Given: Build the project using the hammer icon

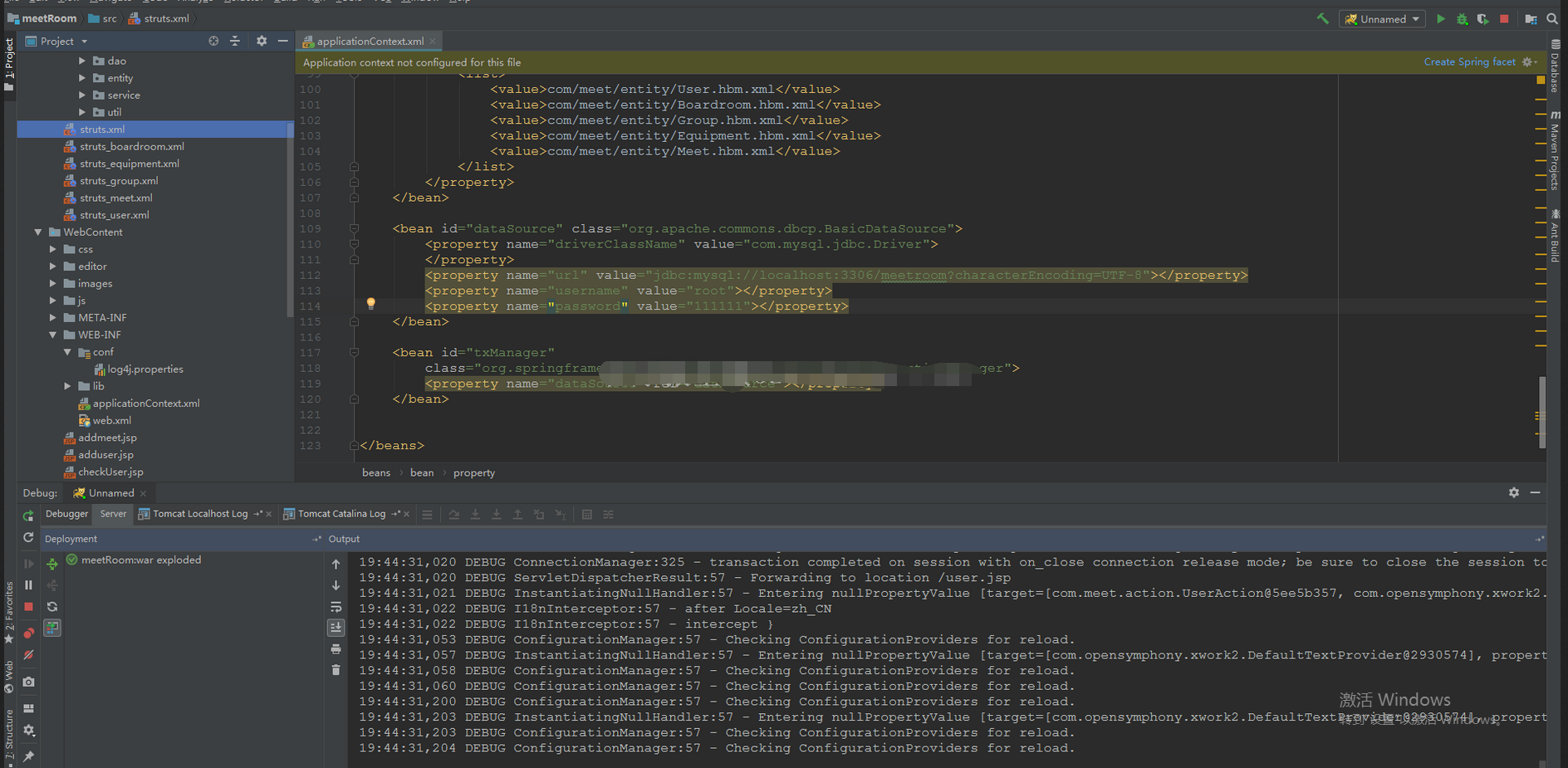Looking at the screenshot, I should coord(1323,18).
